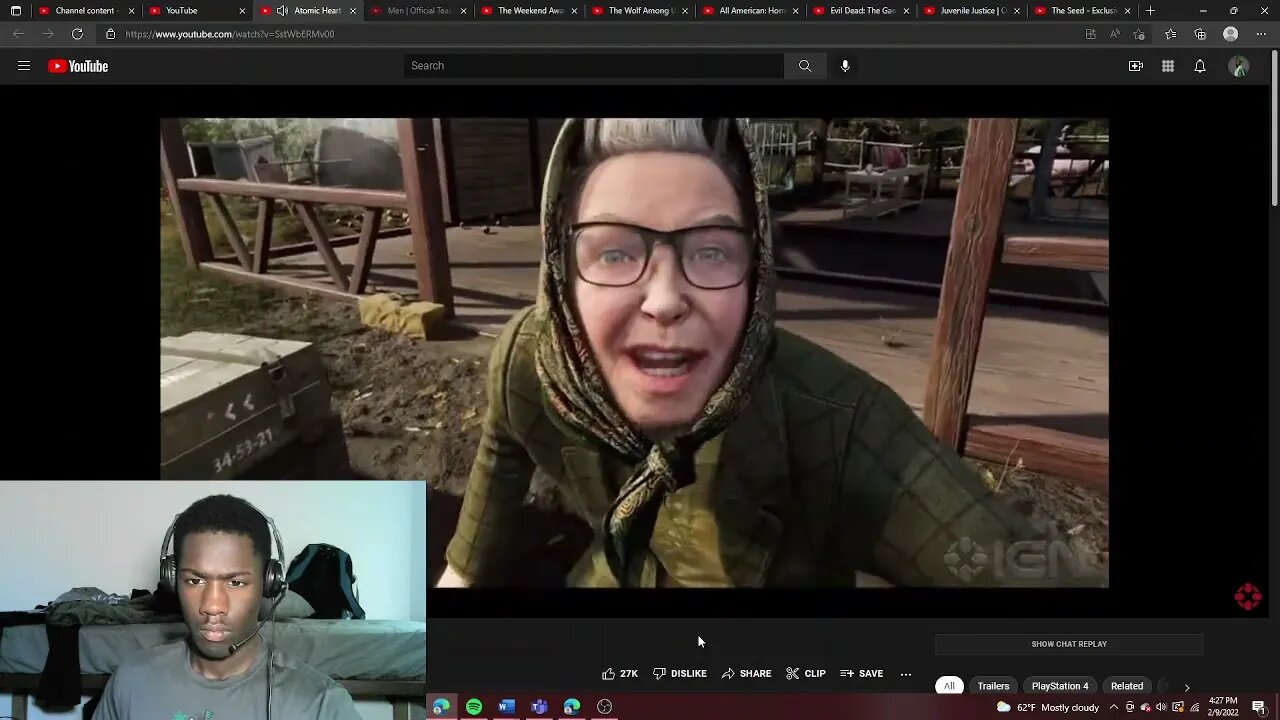Save the video to a playlist with SAVE
The width and height of the screenshot is (1280, 720).
tap(862, 674)
